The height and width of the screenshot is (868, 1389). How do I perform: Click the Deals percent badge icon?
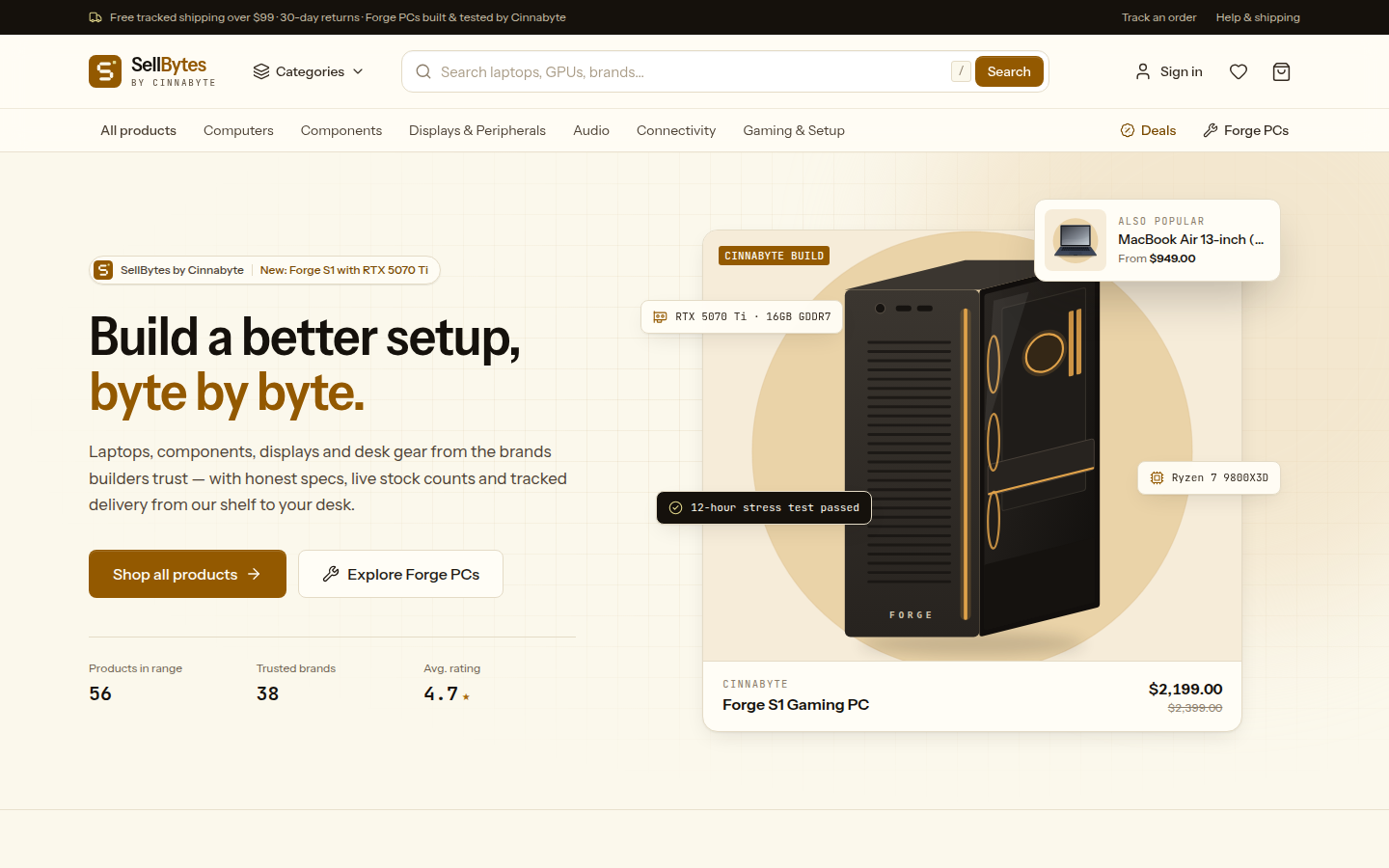pyautogui.click(x=1128, y=130)
